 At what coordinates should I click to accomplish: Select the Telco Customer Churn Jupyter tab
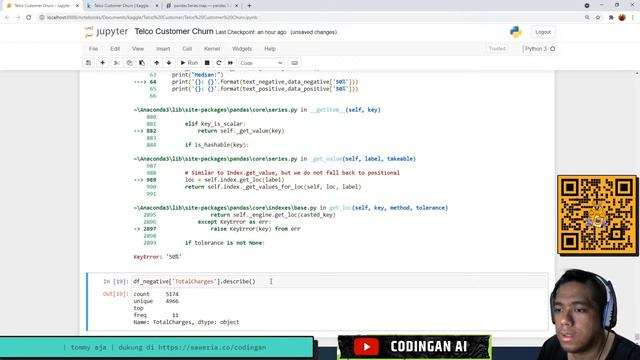(x=42, y=6)
